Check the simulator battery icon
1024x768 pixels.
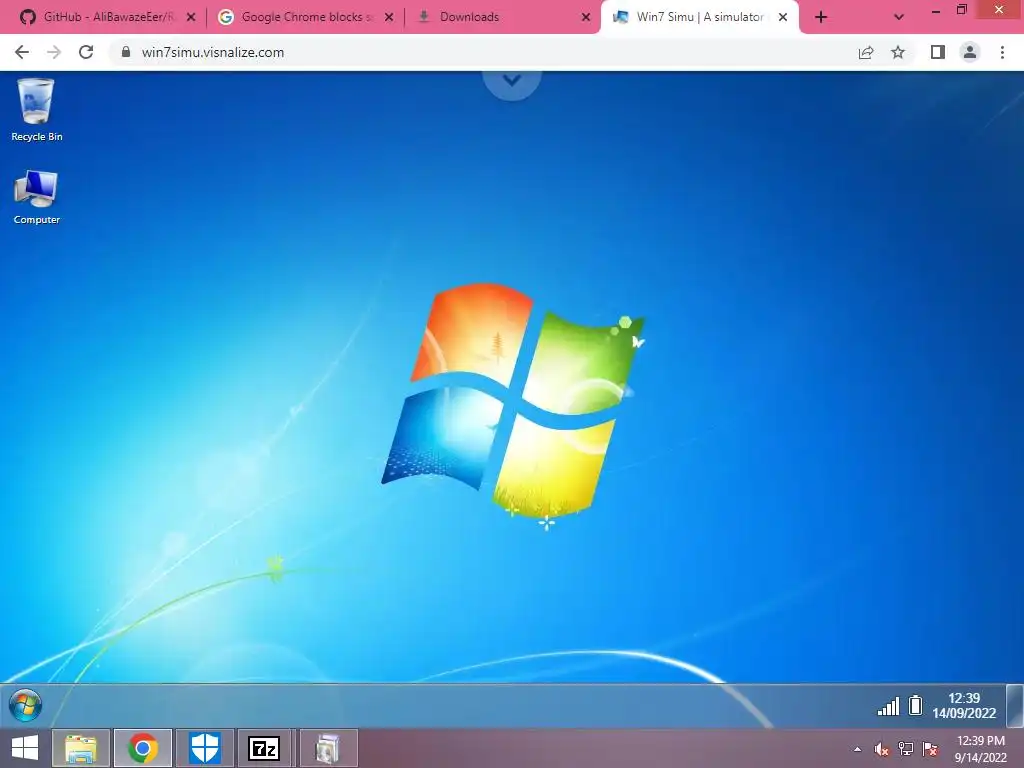[x=916, y=705]
